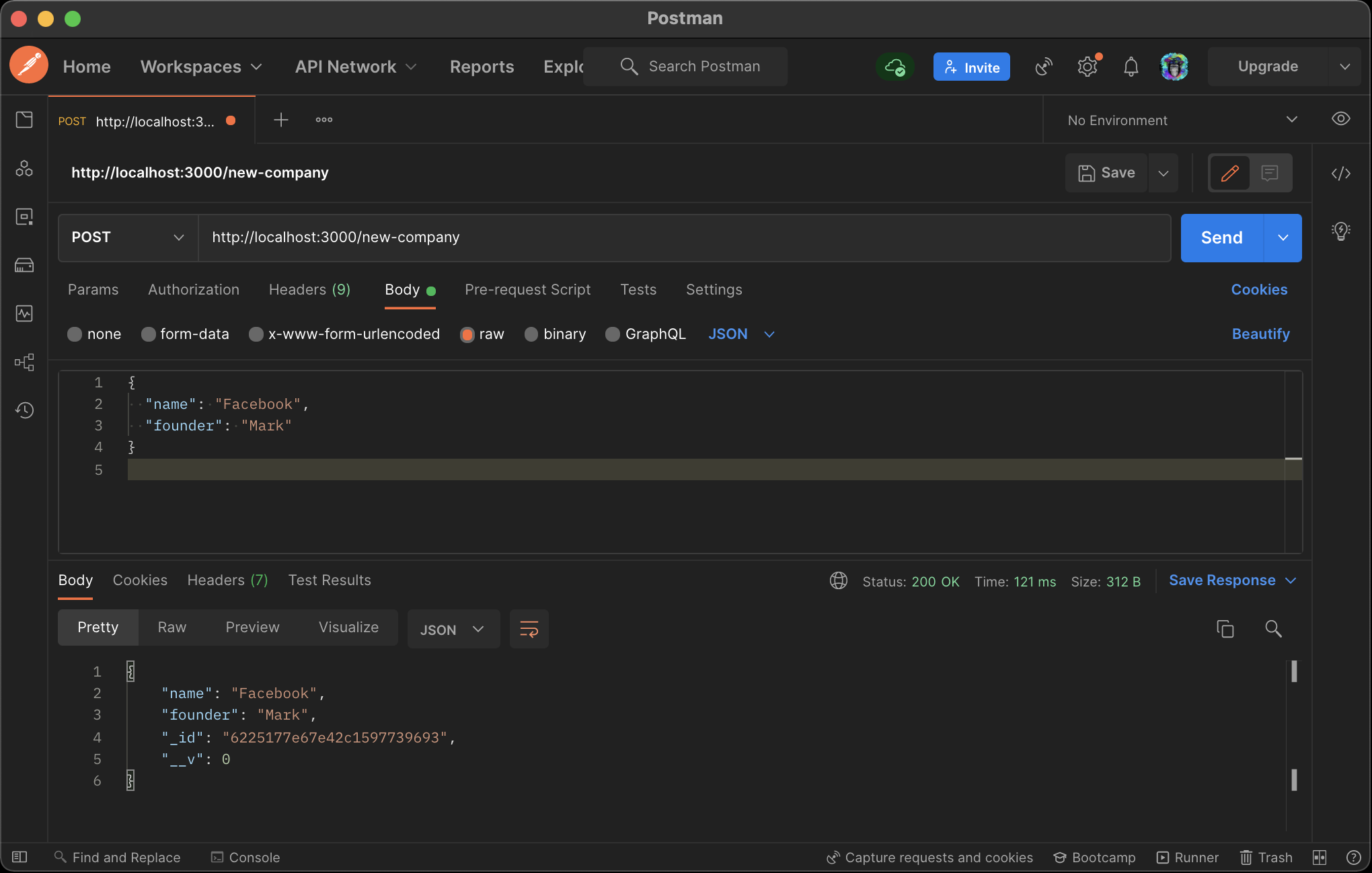Open the response Cookies tab
This screenshot has height=873, width=1372.
[x=139, y=580]
